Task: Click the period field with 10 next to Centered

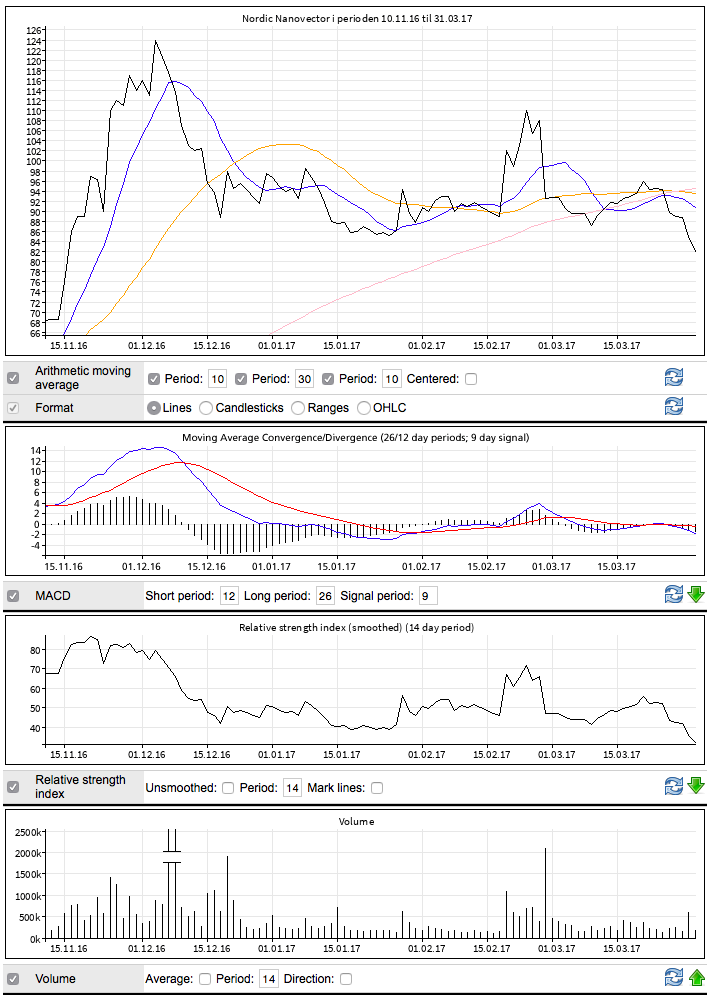Action: (x=392, y=379)
